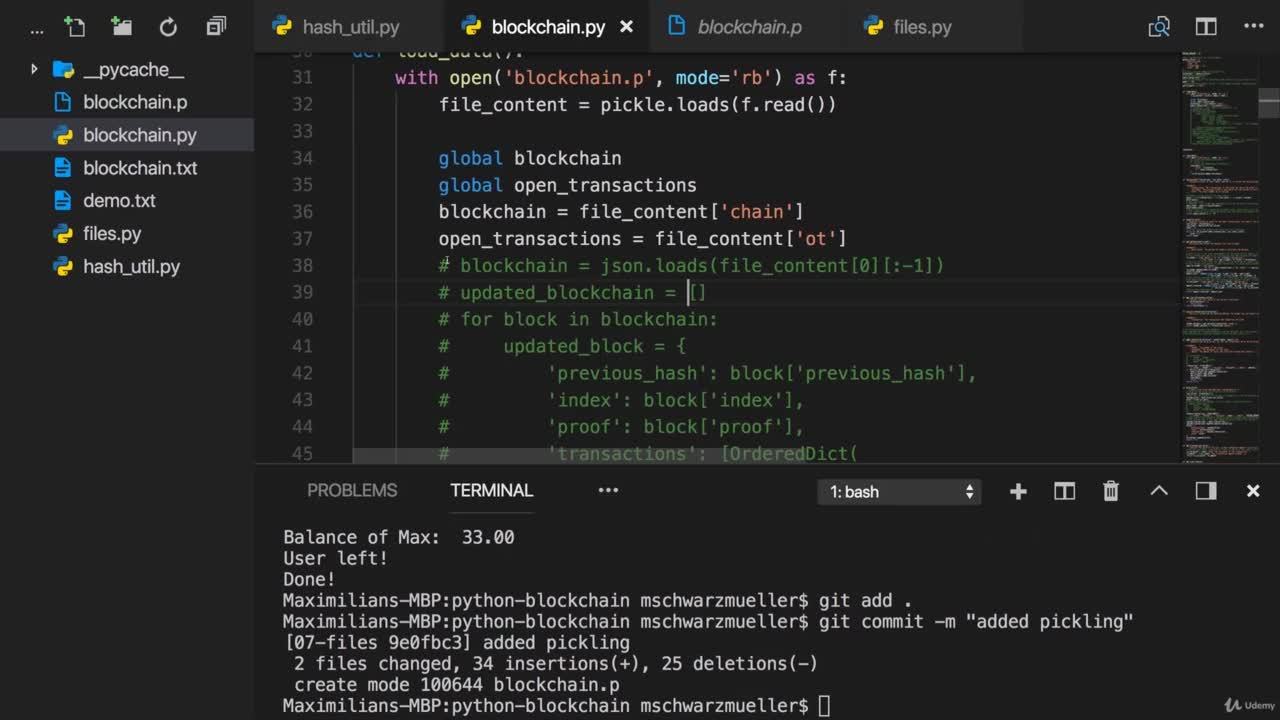Click text file icon of demo.txt
The width and height of the screenshot is (1280, 720).
tap(63, 201)
